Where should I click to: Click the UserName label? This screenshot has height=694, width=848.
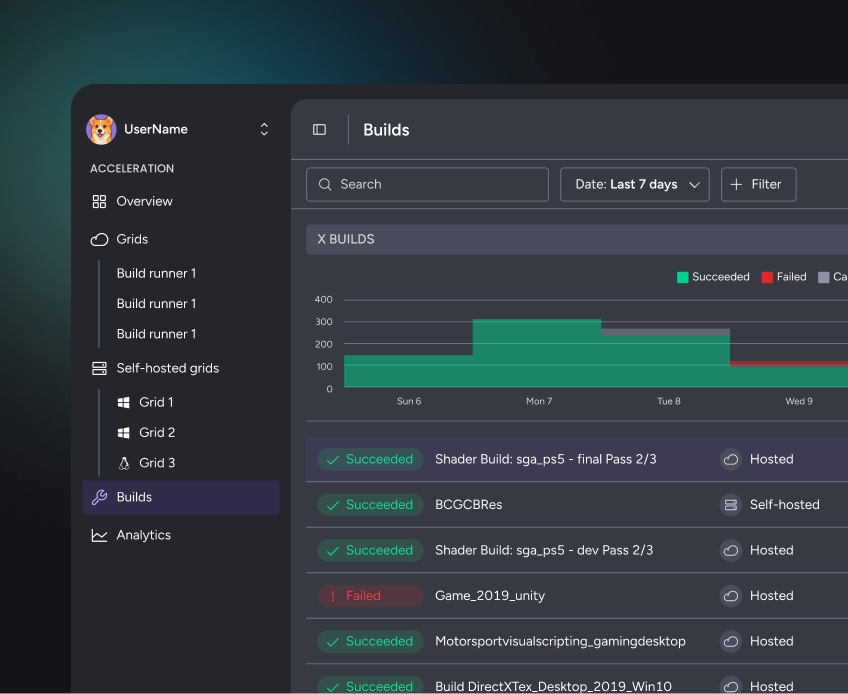(156, 129)
